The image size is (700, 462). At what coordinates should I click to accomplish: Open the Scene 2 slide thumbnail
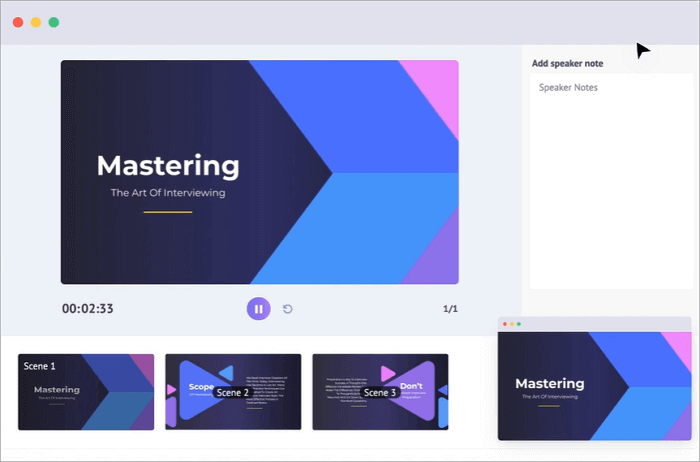[x=233, y=392]
